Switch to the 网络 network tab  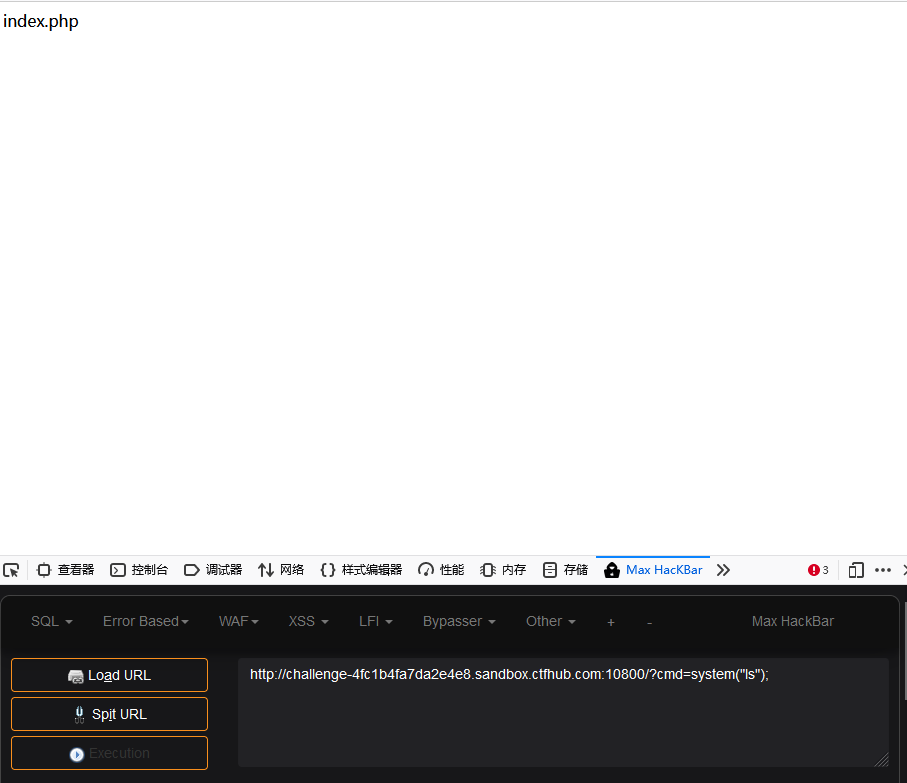coord(281,570)
